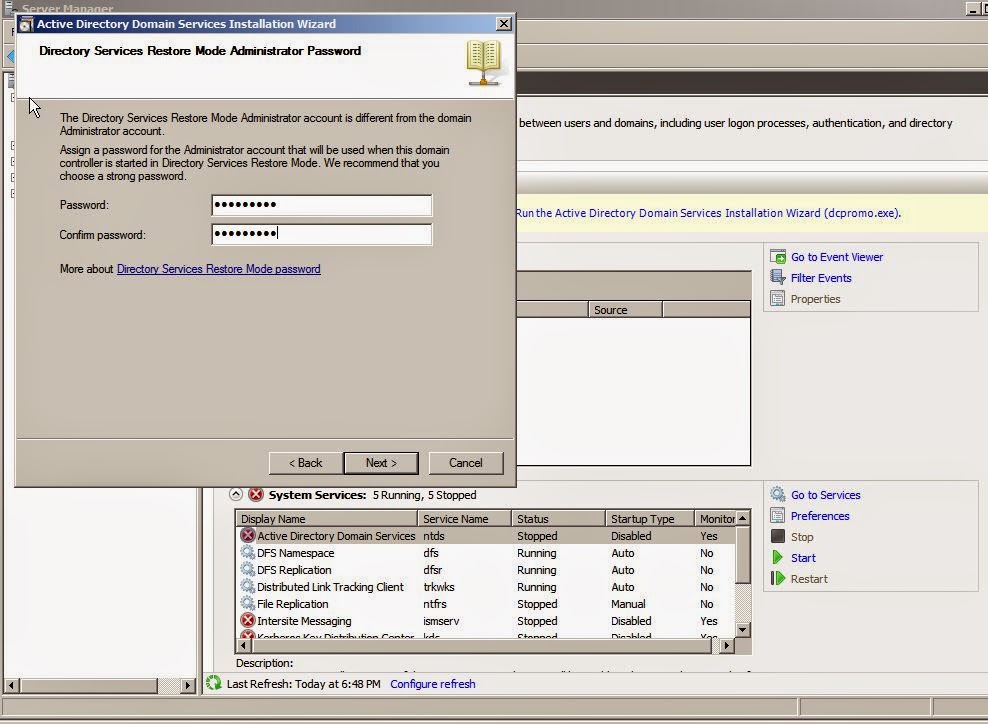This screenshot has height=724, width=988.
Task: Click the Next button in the wizard
Action: 381,463
